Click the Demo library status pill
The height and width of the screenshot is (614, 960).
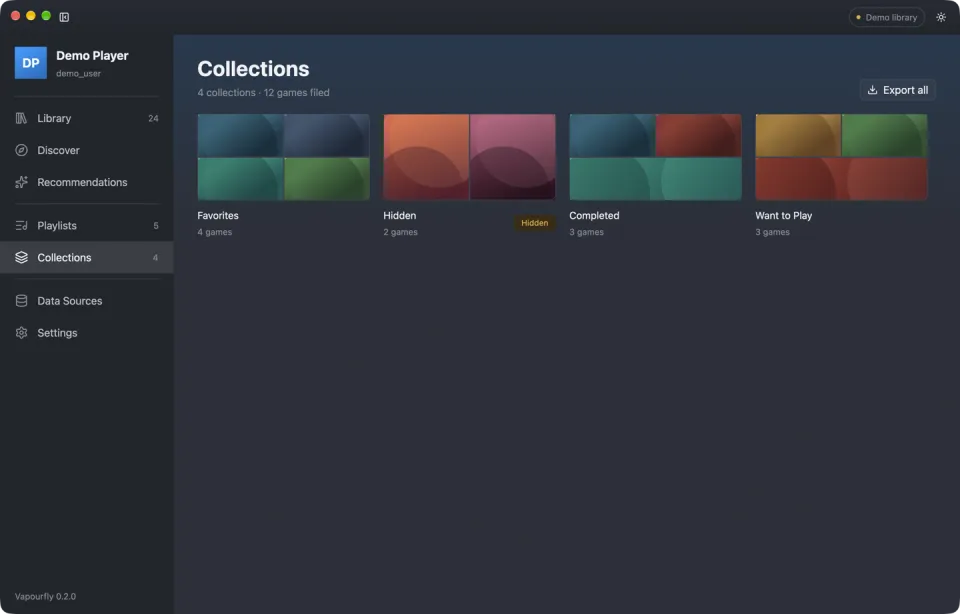(886, 17)
